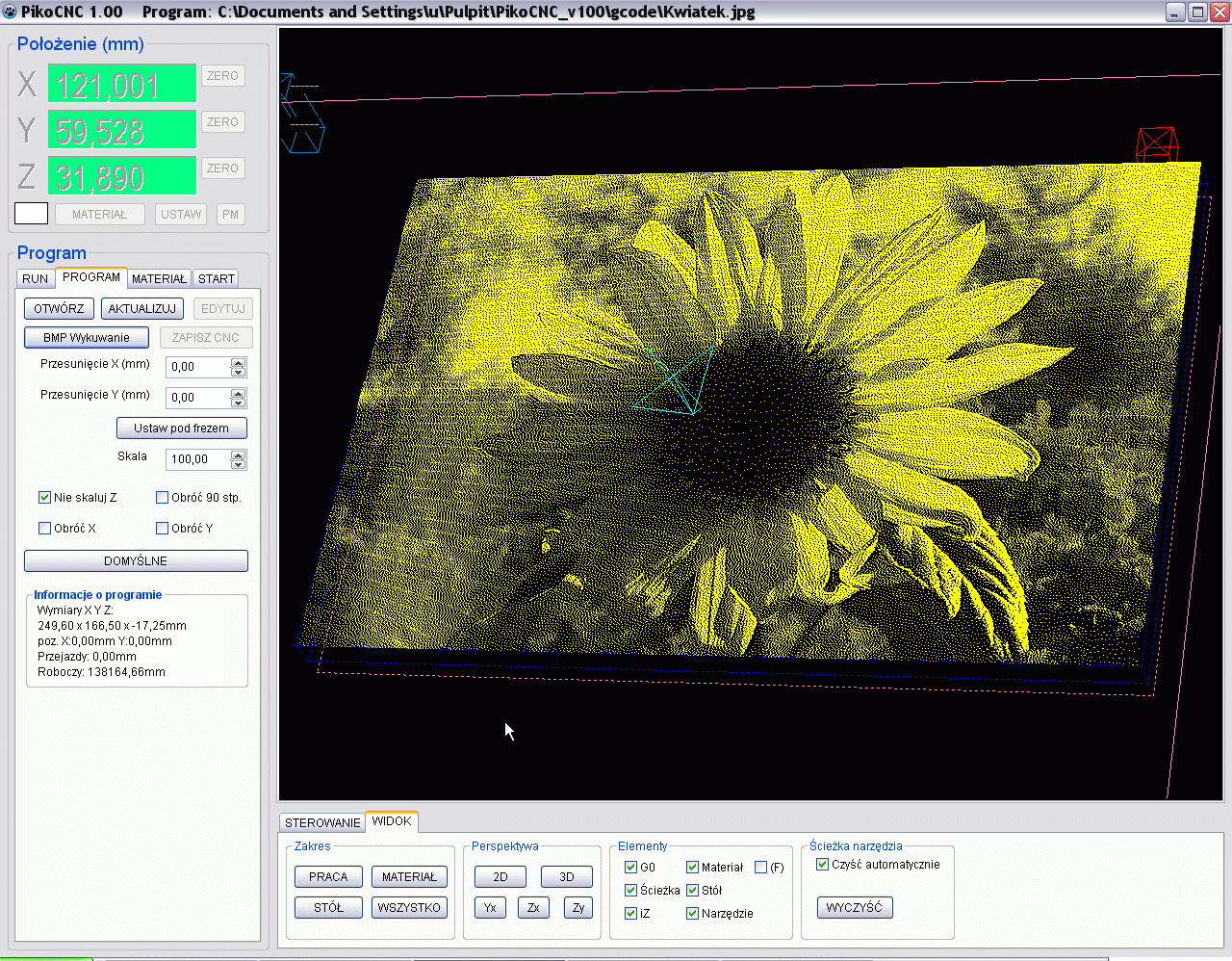Viewport: 1232px width, 961px height.
Task: Click the X position readout 121,001
Action: point(122,84)
